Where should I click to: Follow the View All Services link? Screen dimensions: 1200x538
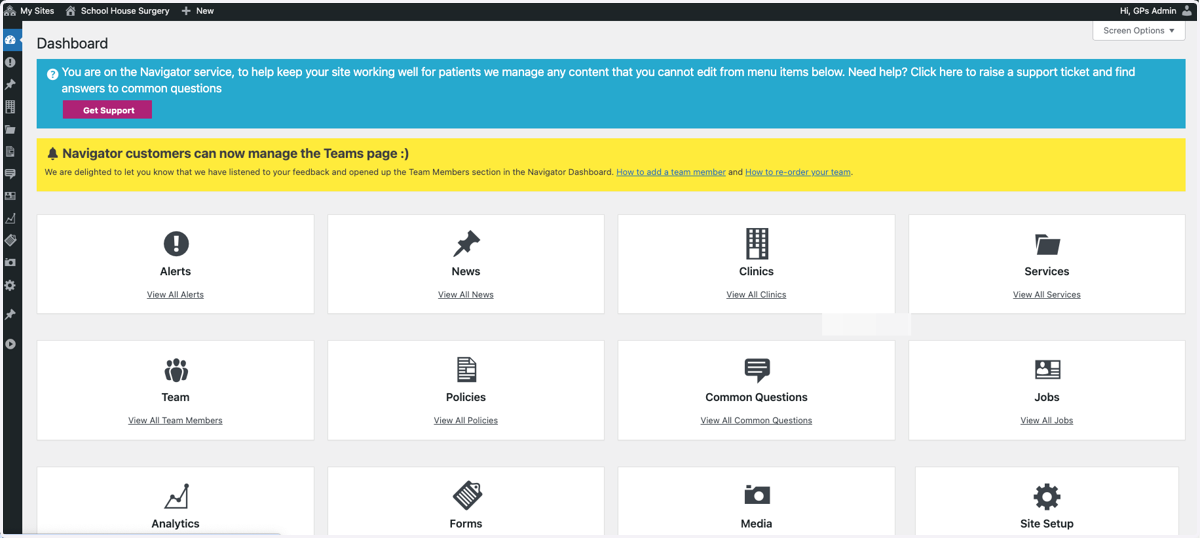pyautogui.click(x=1047, y=295)
